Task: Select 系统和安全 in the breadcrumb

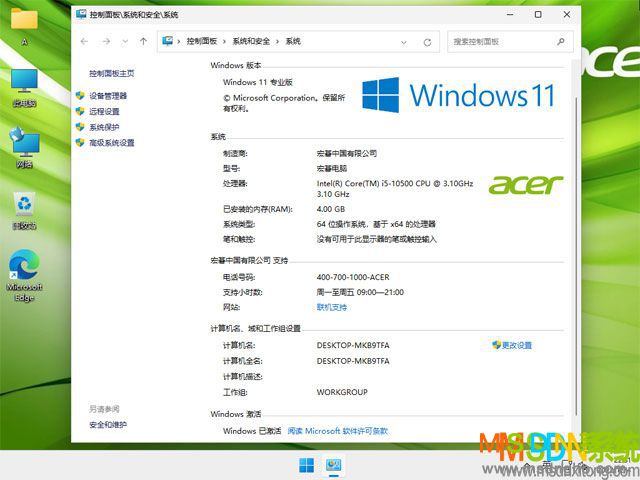Action: 251,41
